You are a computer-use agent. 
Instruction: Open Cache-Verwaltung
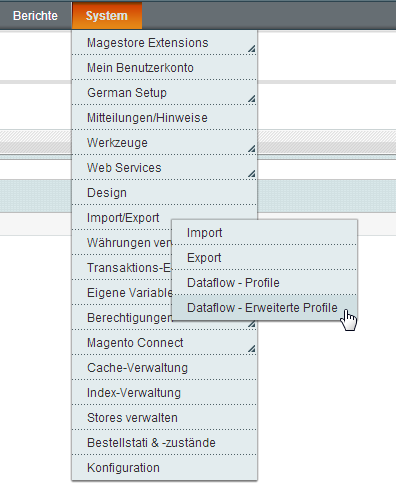point(164,368)
